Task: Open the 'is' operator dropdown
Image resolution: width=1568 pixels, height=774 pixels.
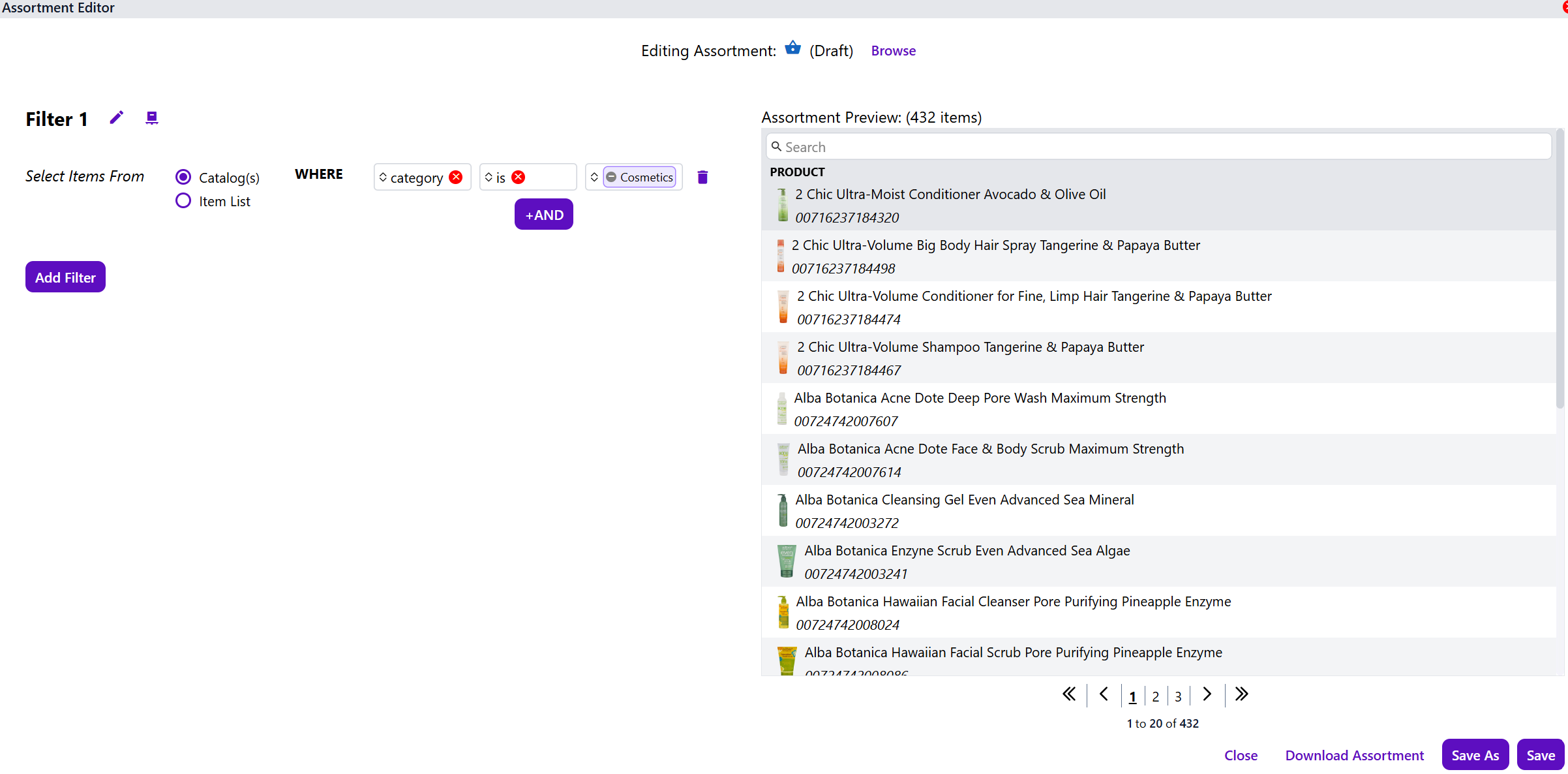Action: [x=489, y=177]
